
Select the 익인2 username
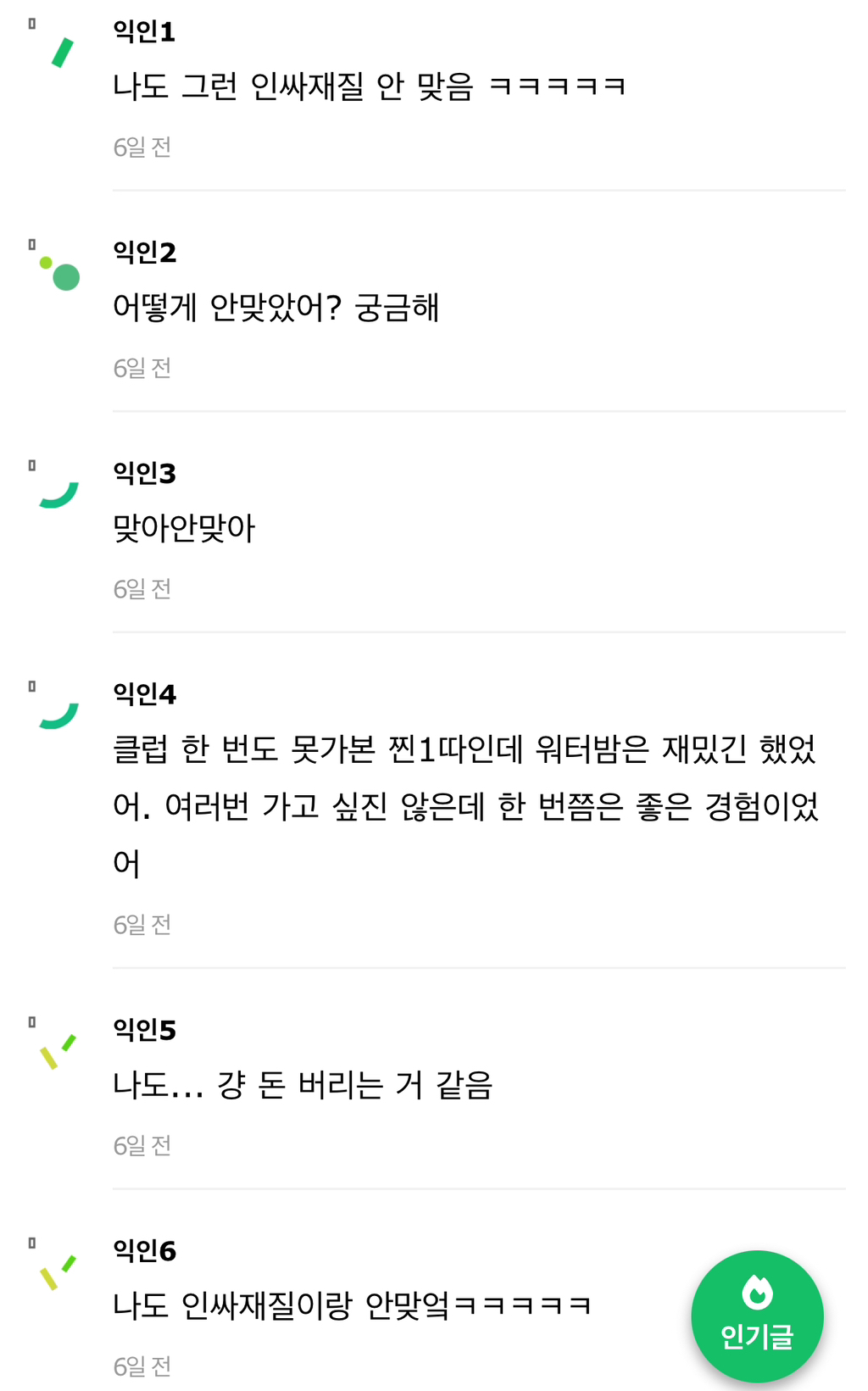(144, 253)
